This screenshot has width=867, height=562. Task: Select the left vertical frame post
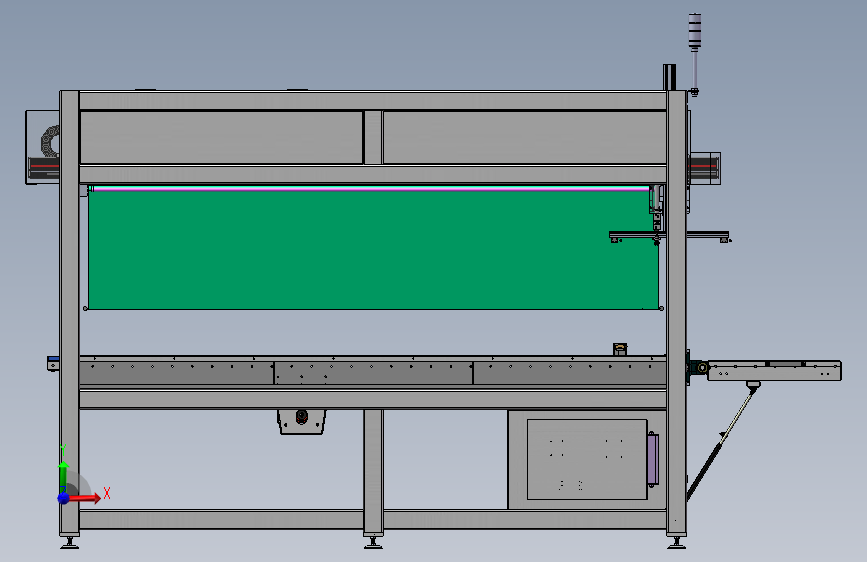[70, 313]
